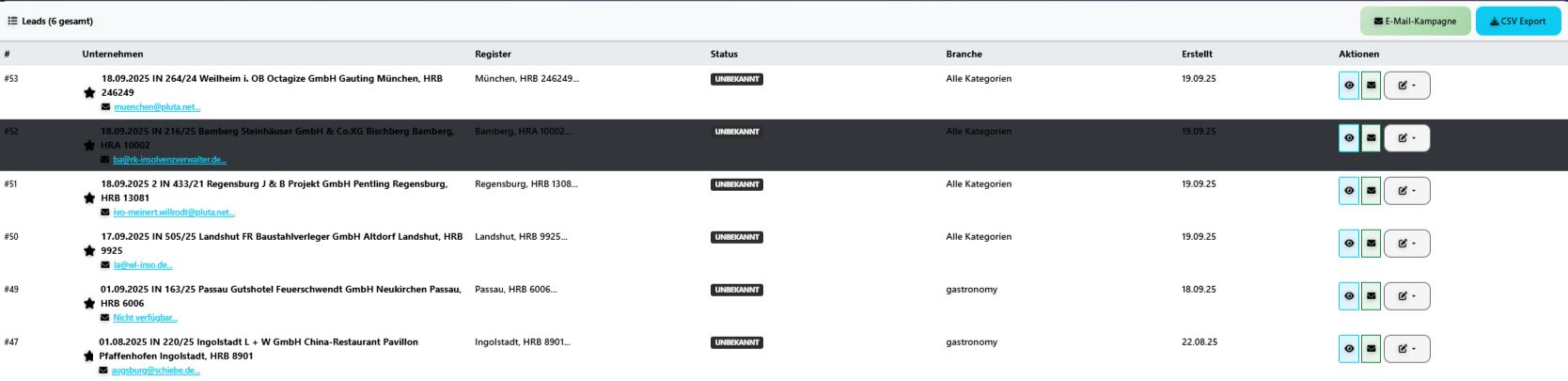Toggle favorite star for FR Baustahlverleger lead
The height and width of the screenshot is (381, 1568).
89,250
